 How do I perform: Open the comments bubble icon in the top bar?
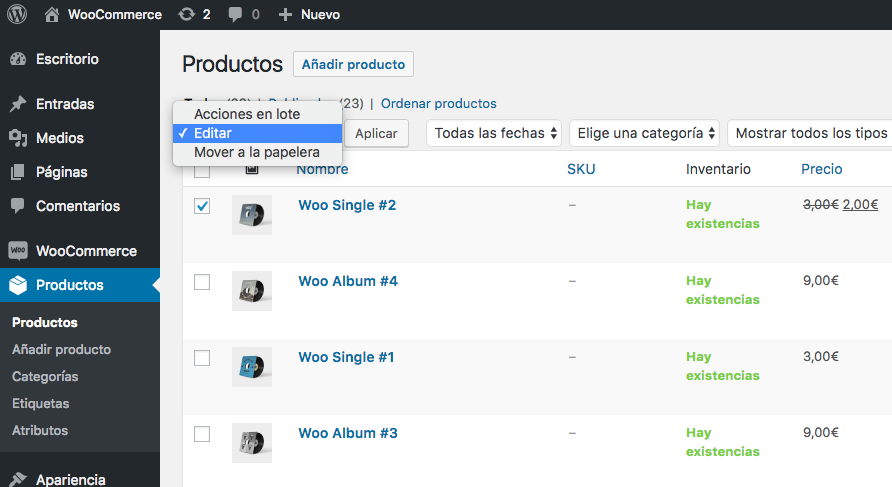[235, 14]
